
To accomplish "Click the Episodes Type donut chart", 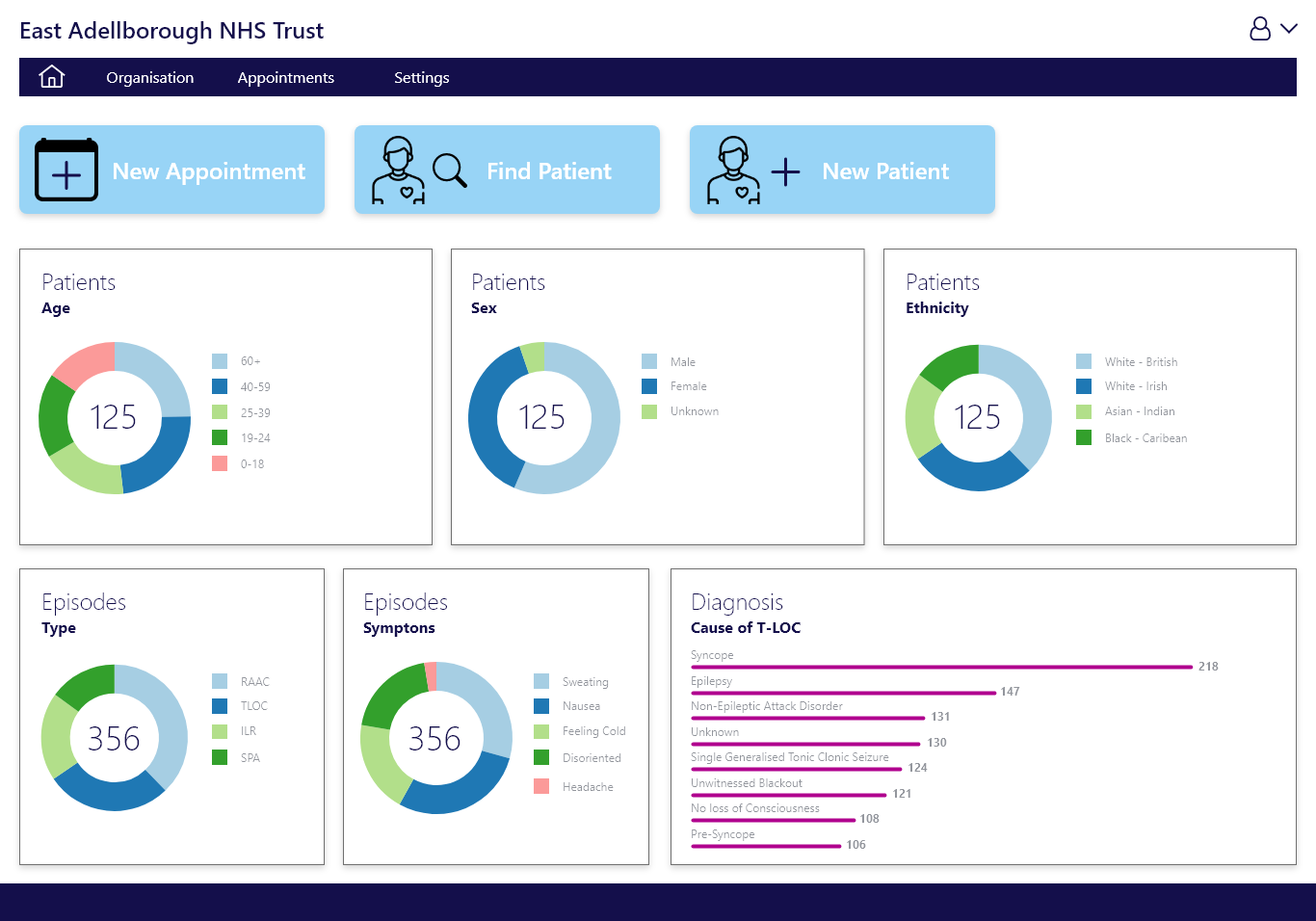I will pos(115,737).
